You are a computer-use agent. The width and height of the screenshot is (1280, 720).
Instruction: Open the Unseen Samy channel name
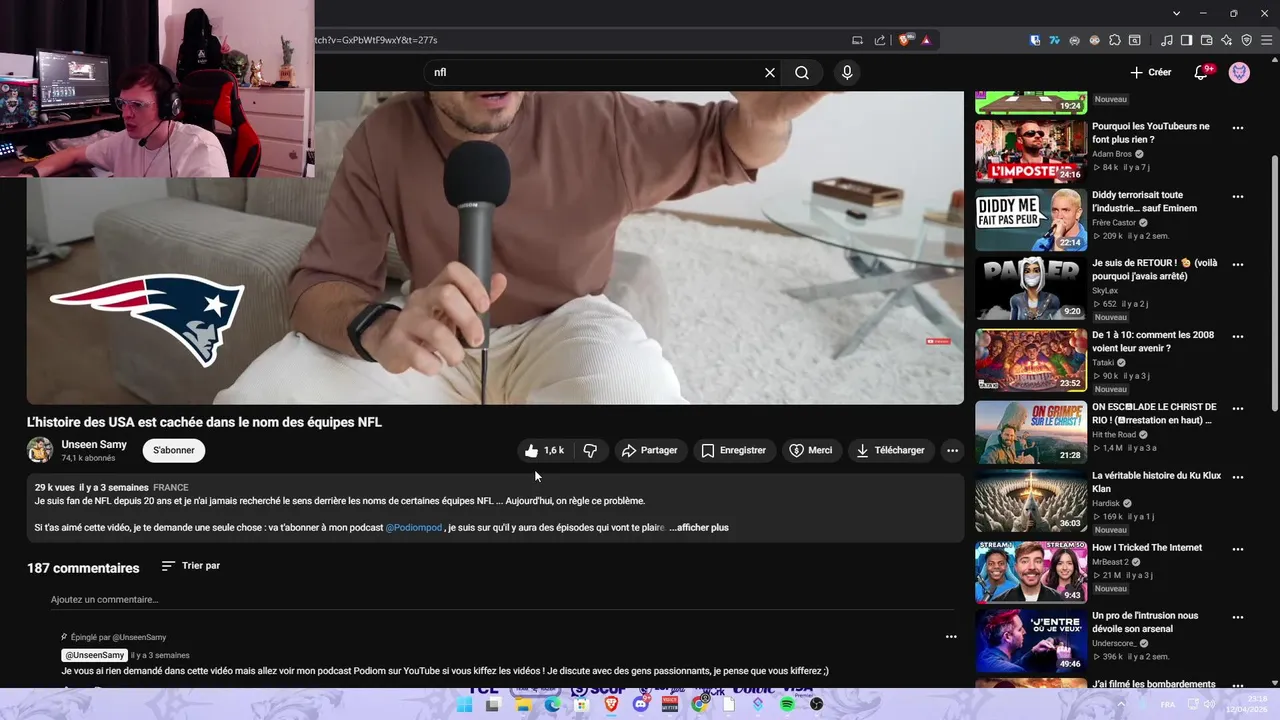pyautogui.click(x=94, y=445)
